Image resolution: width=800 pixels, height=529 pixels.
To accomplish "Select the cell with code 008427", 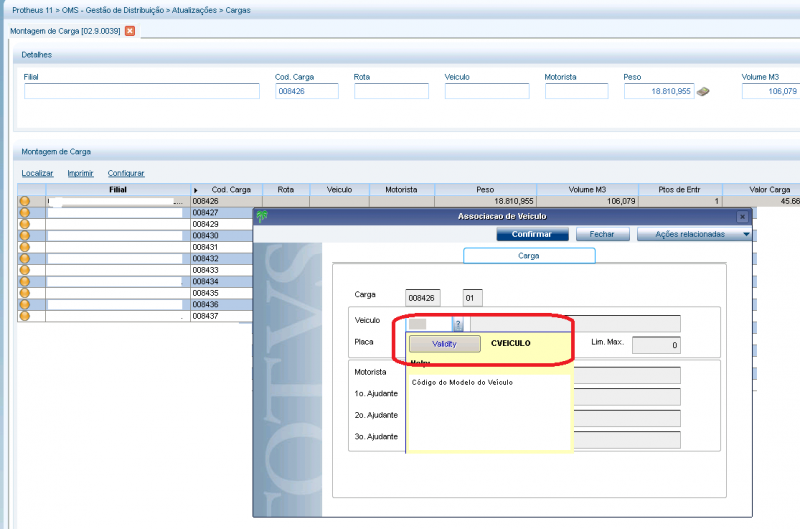I will (221, 213).
